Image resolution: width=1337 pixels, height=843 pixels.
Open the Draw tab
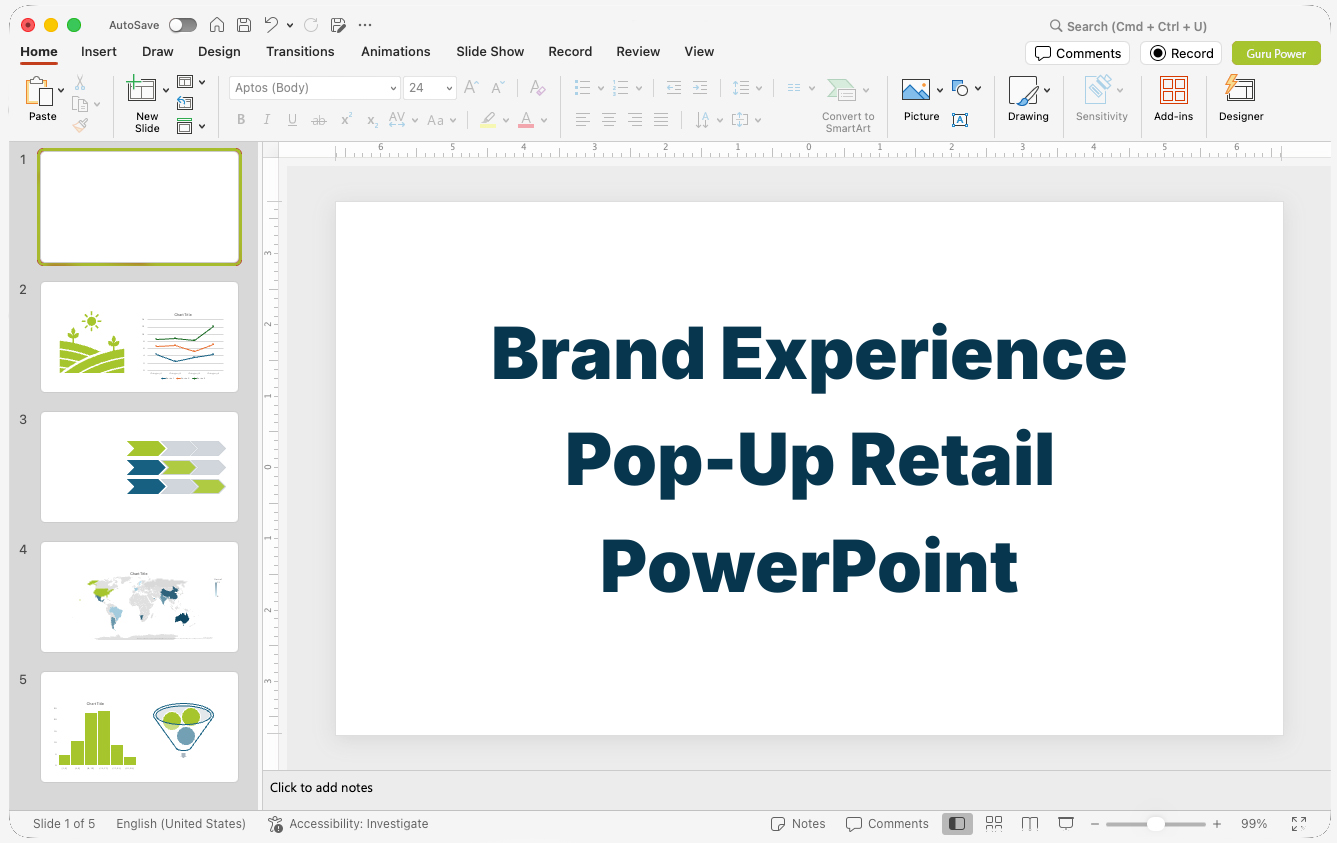[x=158, y=51]
